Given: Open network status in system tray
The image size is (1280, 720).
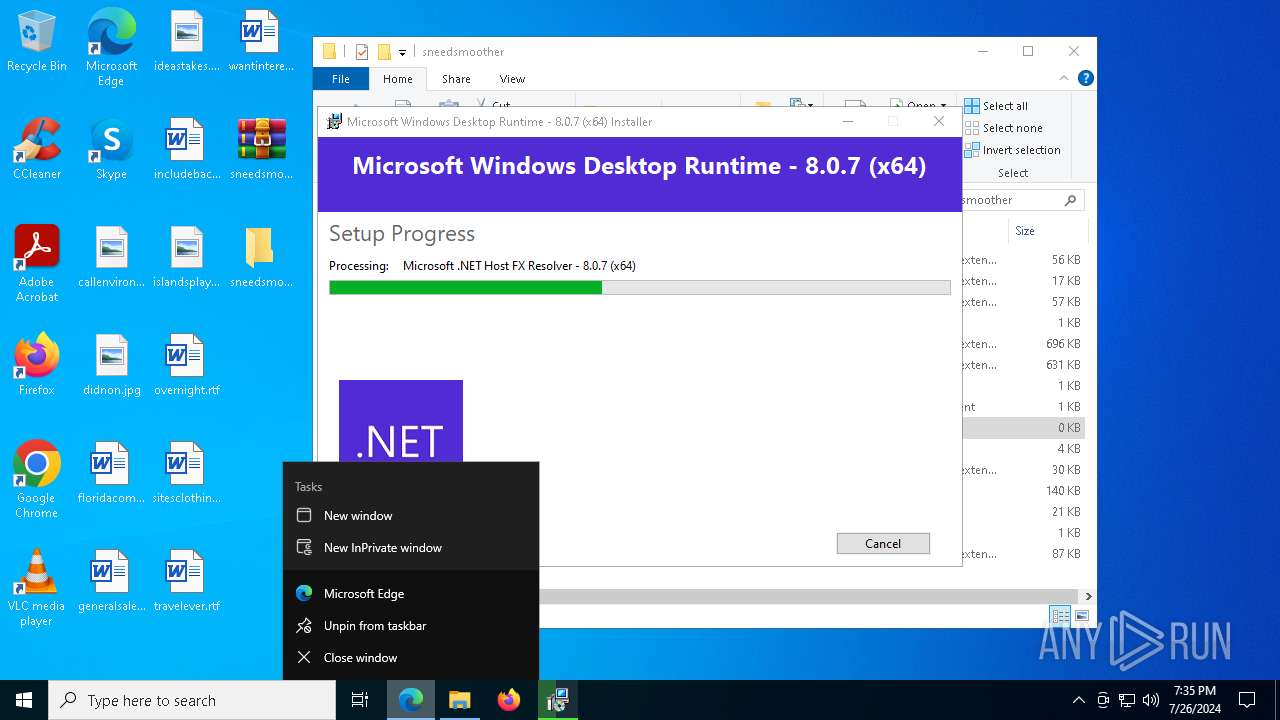Looking at the screenshot, I should coord(1127,700).
